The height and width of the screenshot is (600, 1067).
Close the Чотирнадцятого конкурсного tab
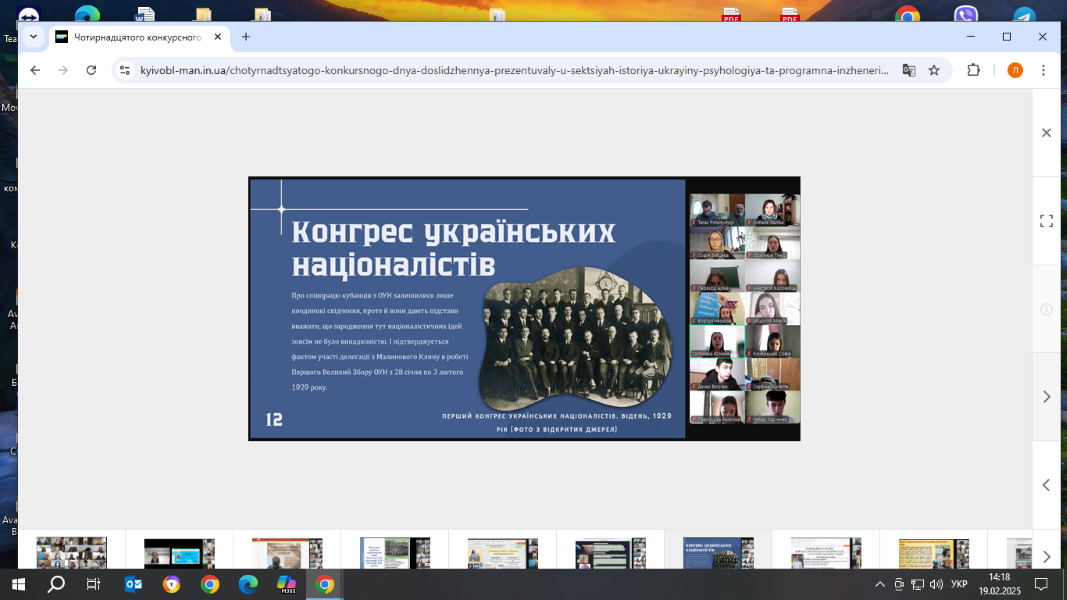pos(218,37)
